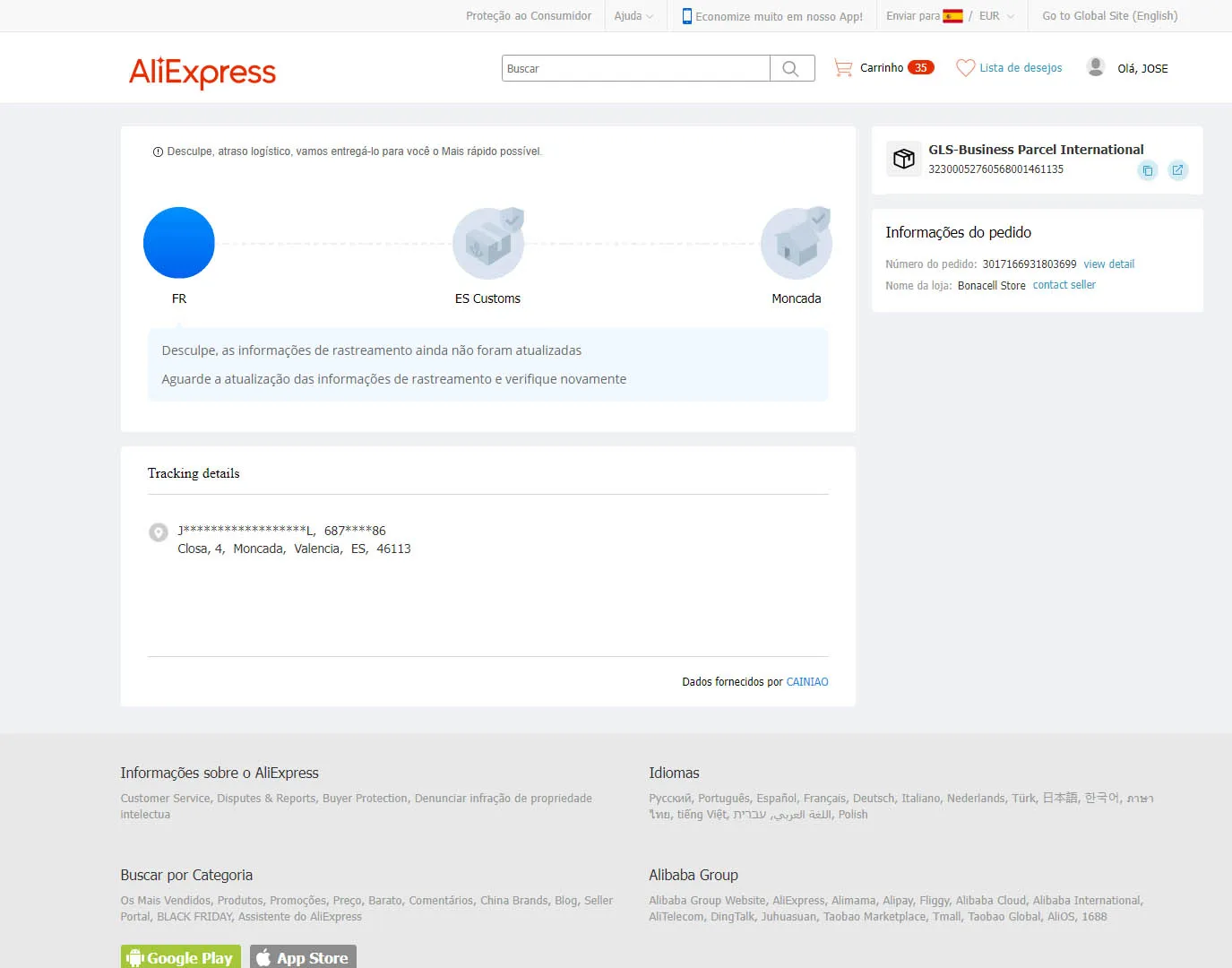This screenshot has width=1232, height=968.
Task: Download from Google Play button
Action: [181, 956]
